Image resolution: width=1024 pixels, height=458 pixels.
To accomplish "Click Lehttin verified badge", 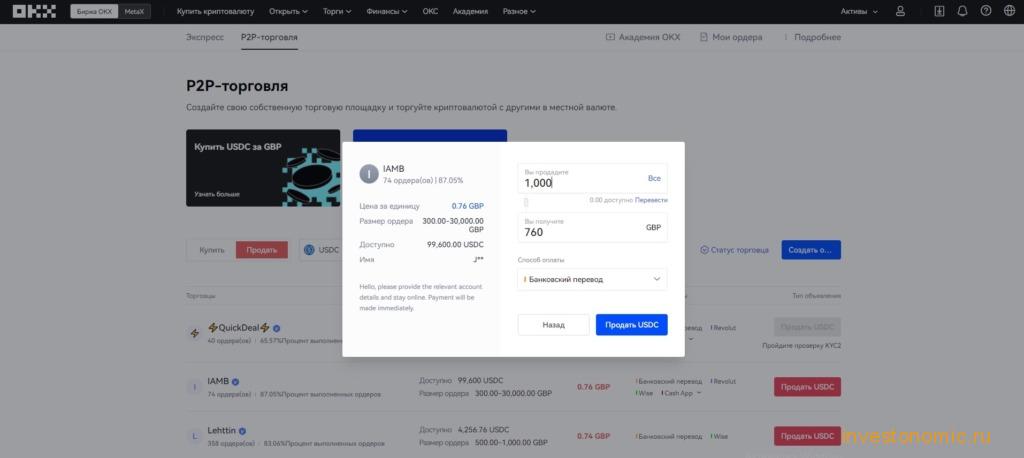I will click(242, 431).
